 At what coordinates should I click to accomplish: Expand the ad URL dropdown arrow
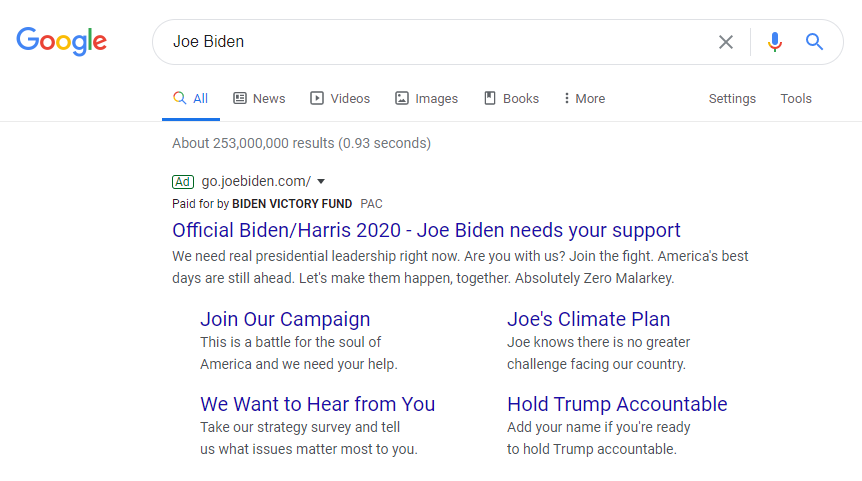[x=321, y=181]
